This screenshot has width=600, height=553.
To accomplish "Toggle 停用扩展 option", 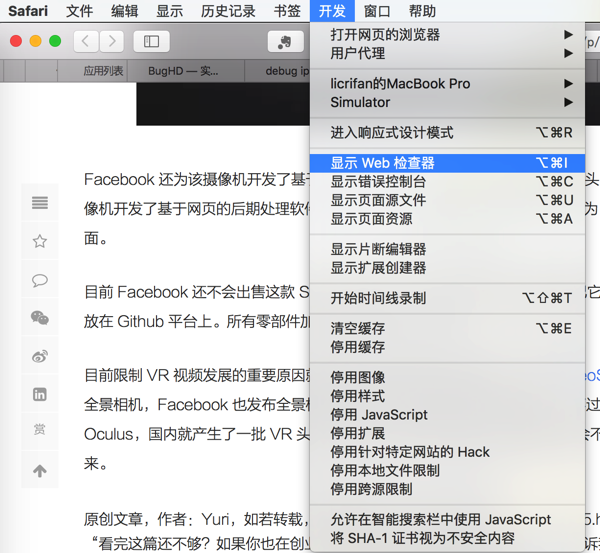I will (447, 433).
